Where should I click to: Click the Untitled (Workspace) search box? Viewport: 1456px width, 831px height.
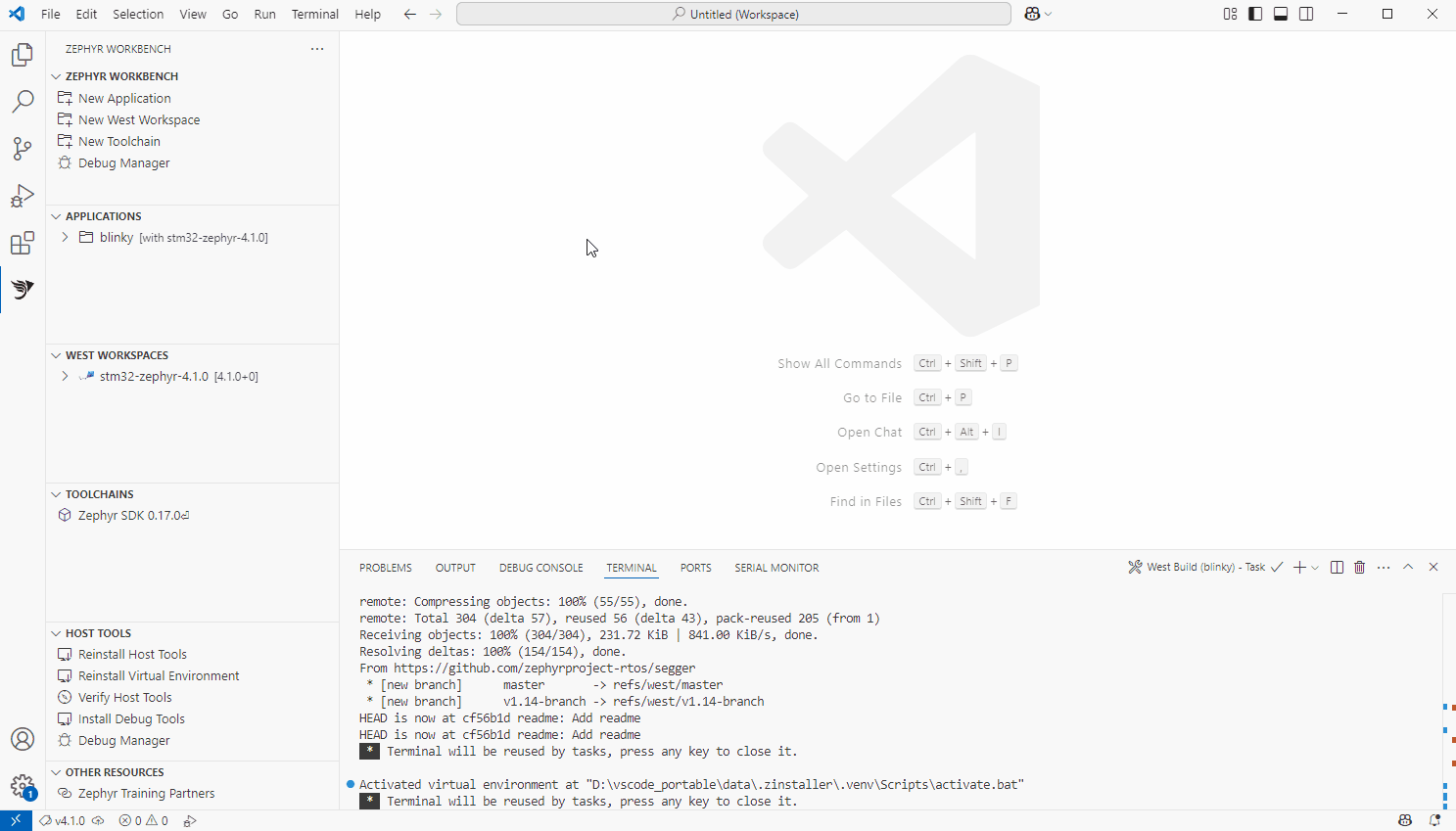click(733, 14)
